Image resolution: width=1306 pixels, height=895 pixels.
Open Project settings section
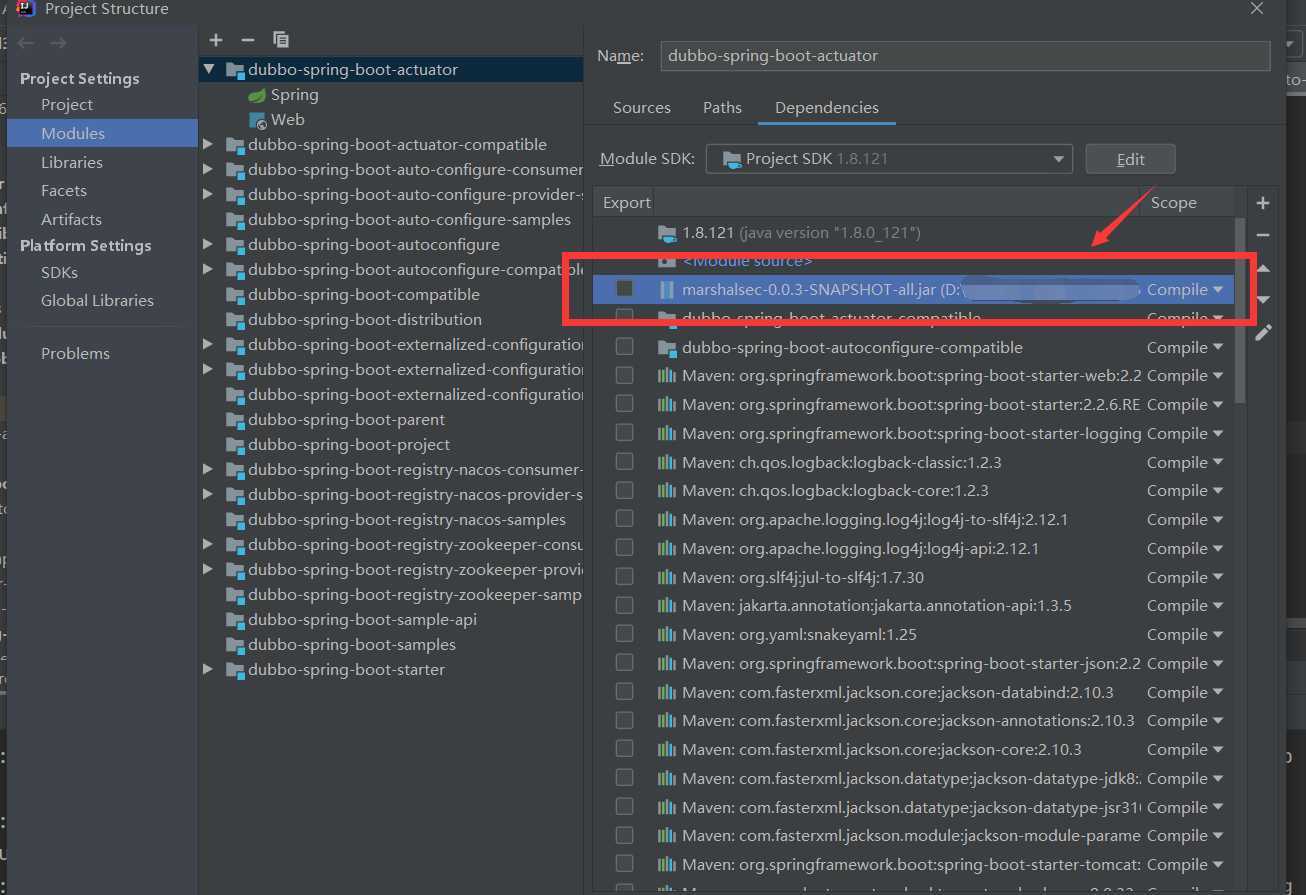tap(67, 105)
